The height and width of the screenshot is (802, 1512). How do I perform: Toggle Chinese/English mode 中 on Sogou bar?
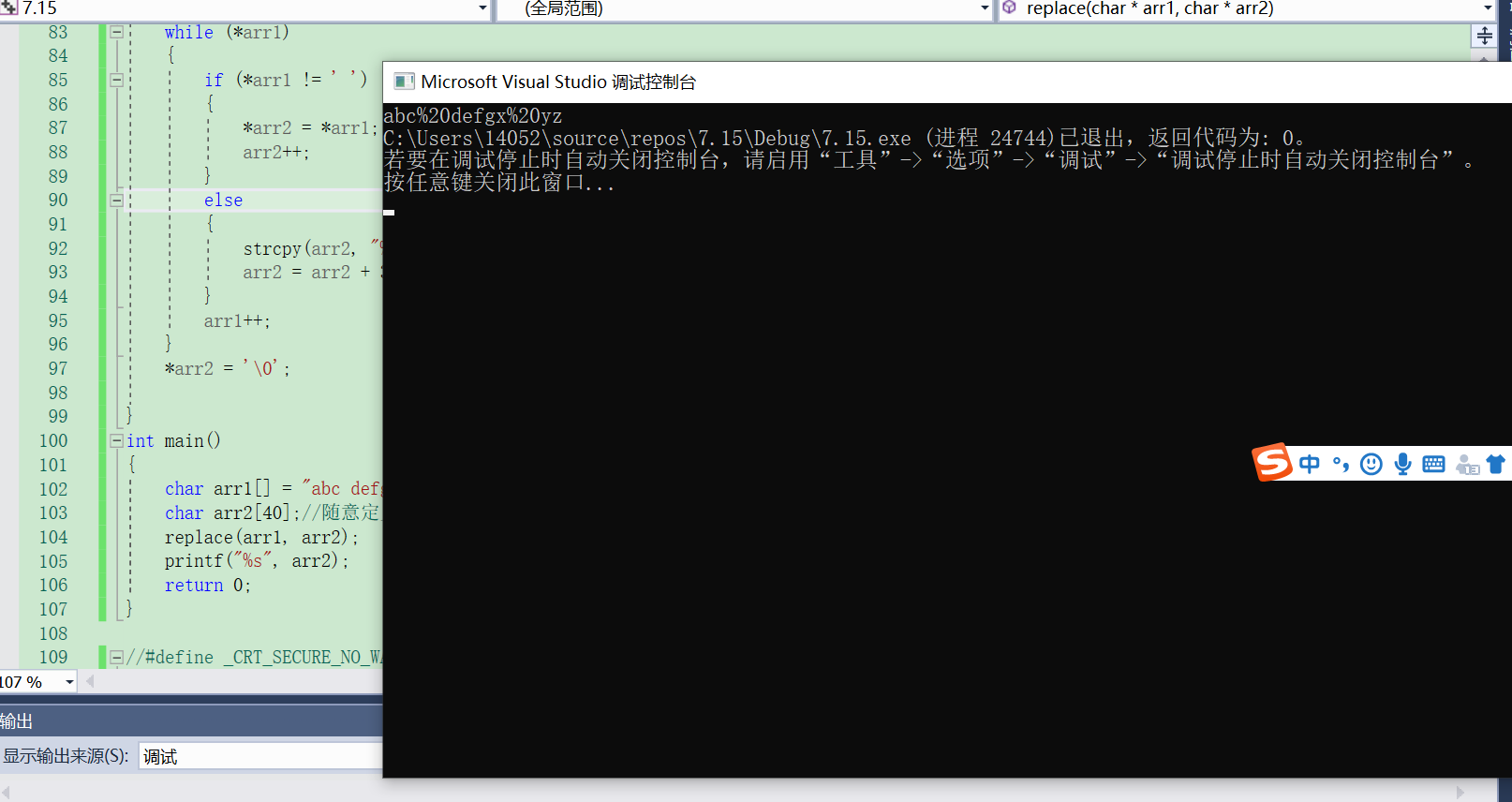coord(1309,464)
